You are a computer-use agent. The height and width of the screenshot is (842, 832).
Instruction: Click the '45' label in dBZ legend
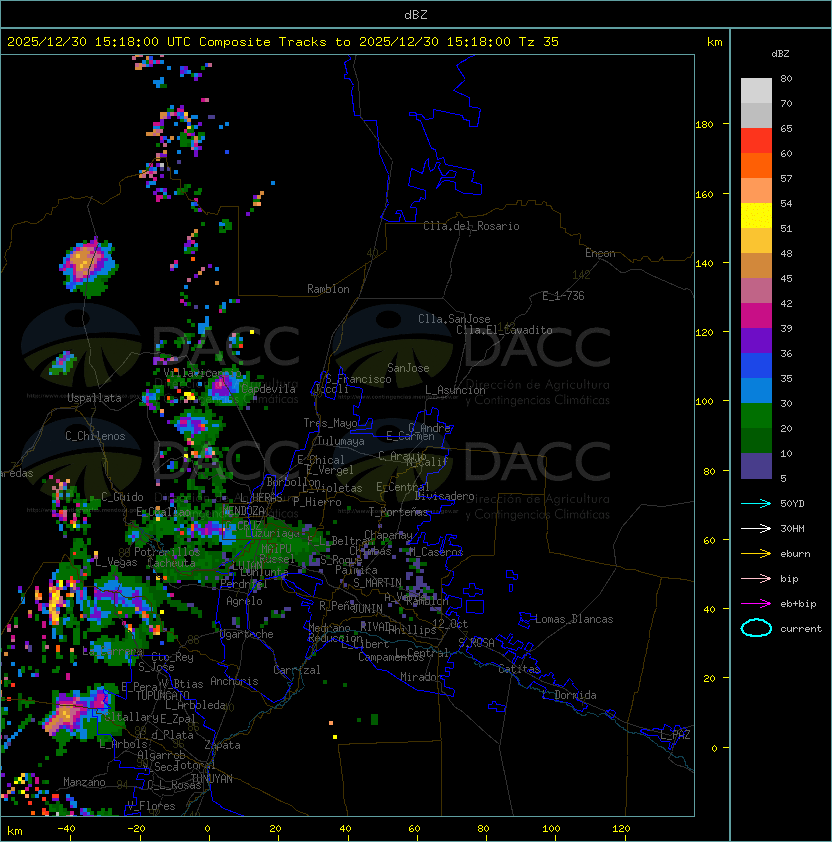click(786, 278)
